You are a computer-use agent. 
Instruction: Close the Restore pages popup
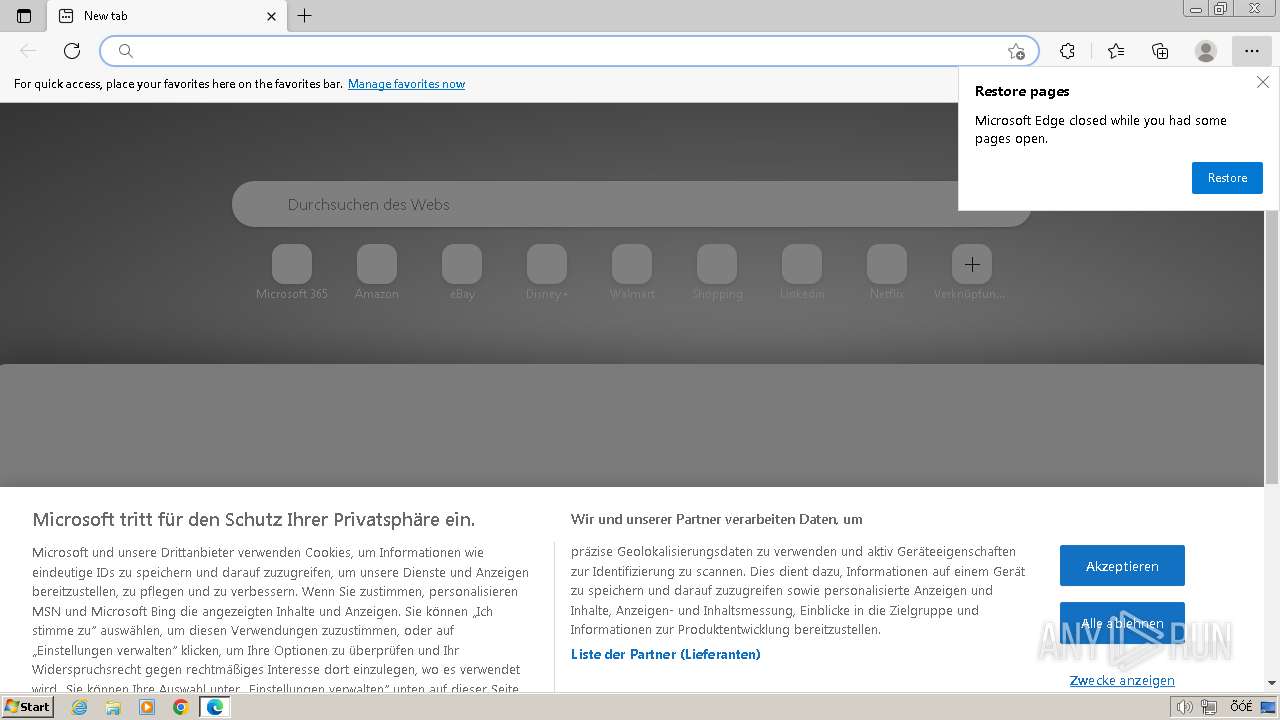point(1263,82)
